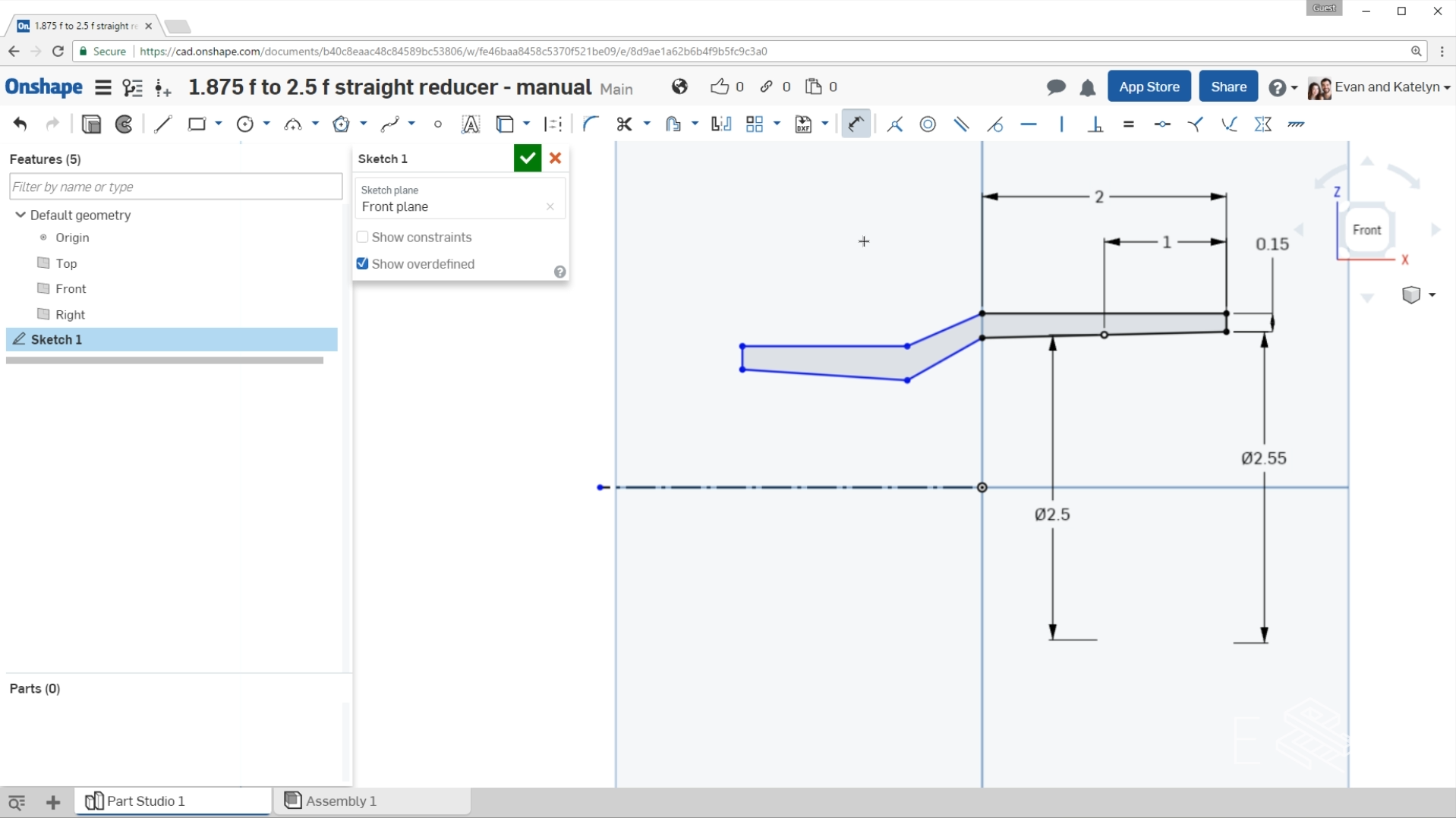Open the spline tool dropdown arrow
Screen dimensions: 1456x818
pyautogui.click(x=411, y=124)
